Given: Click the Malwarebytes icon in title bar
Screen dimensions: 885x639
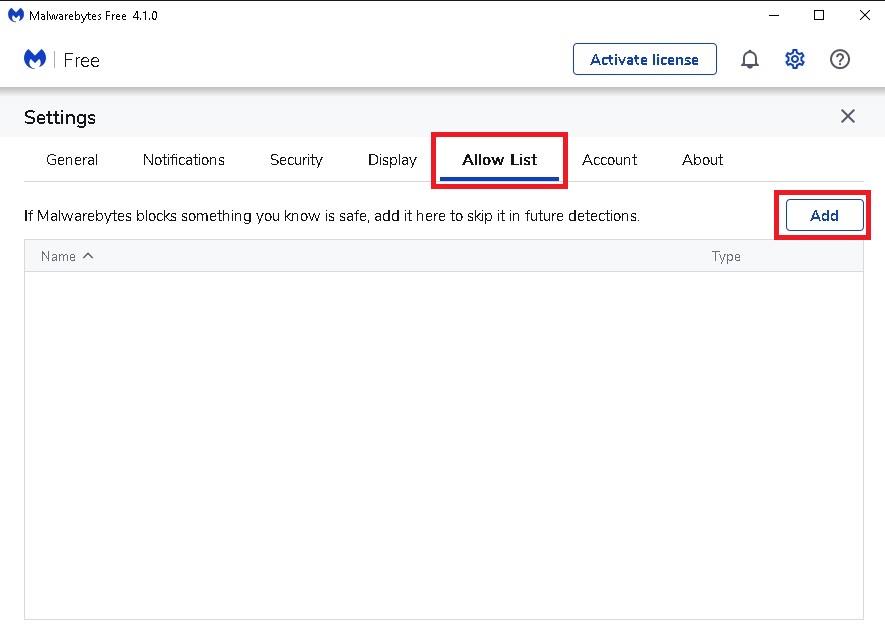Looking at the screenshot, I should 16,15.
